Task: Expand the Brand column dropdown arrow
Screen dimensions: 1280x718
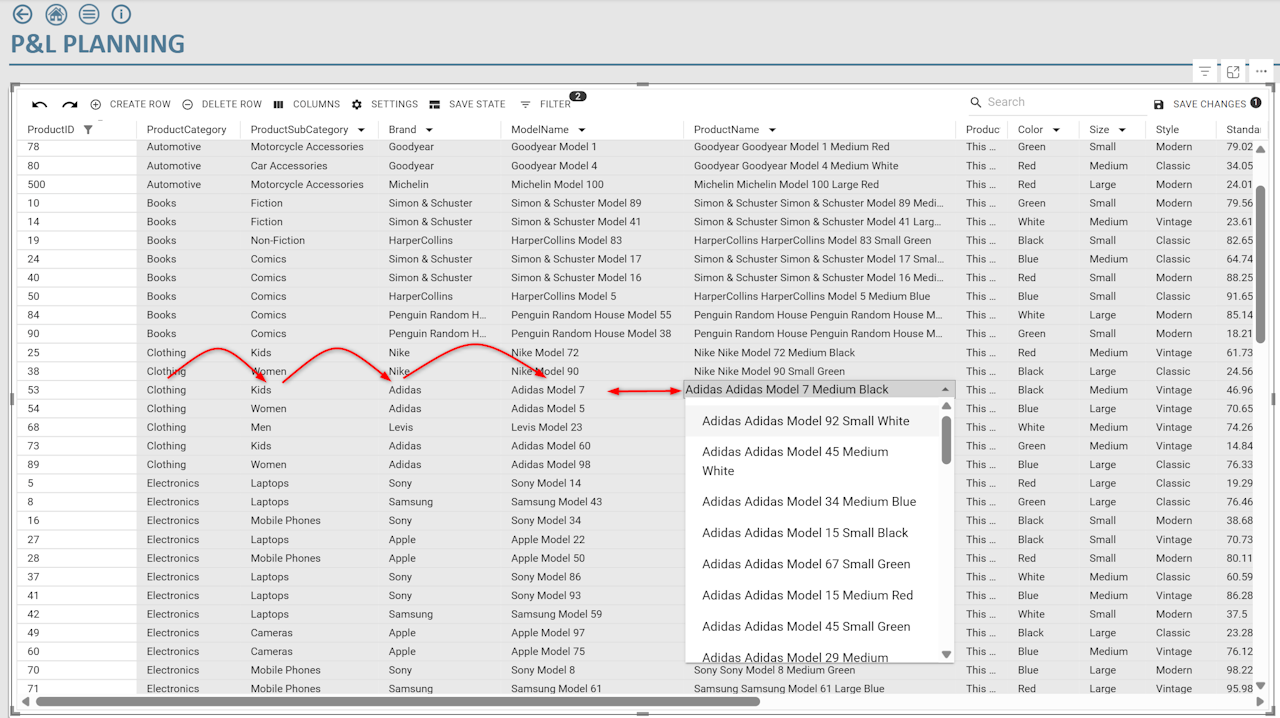Action: coord(429,130)
